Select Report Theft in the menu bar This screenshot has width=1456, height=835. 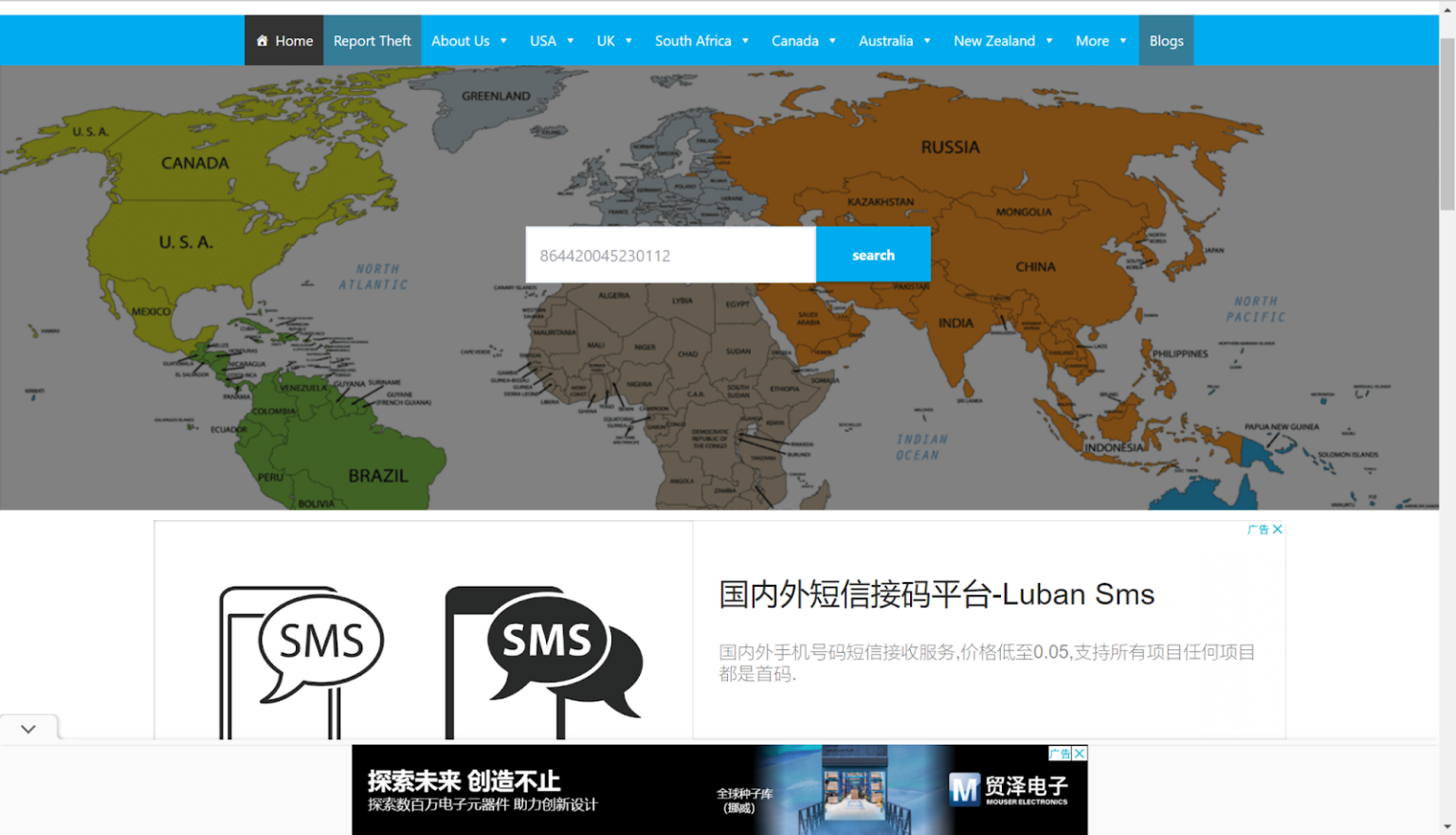point(372,40)
